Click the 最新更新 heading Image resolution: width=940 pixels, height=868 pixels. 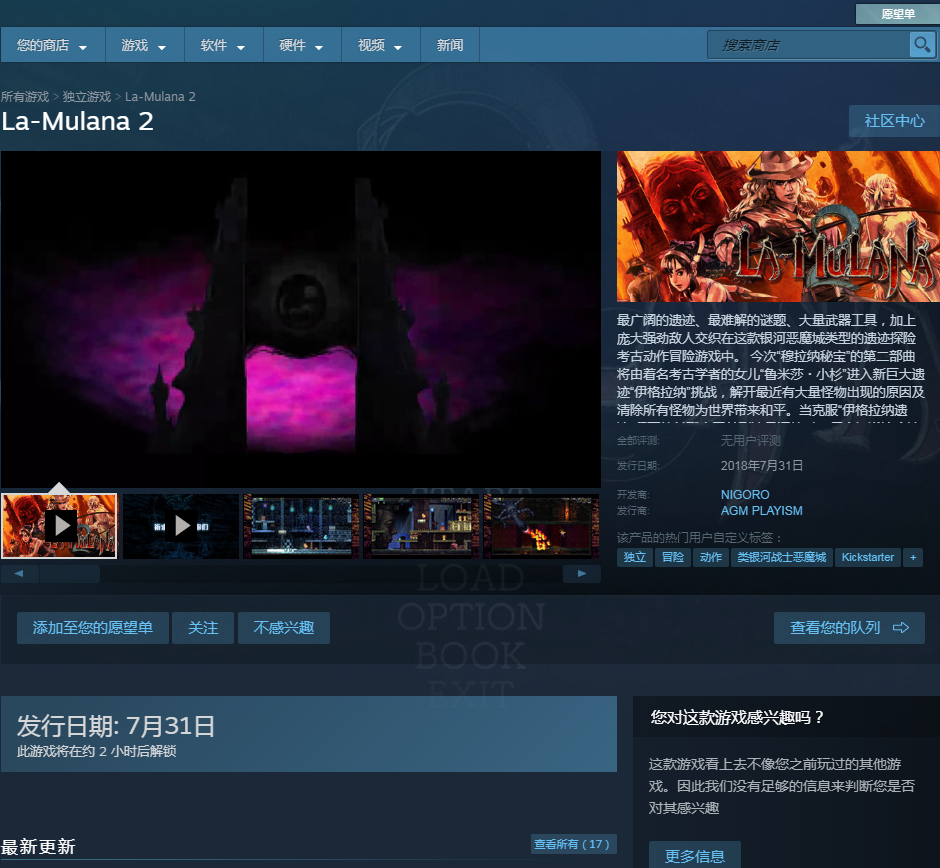click(38, 846)
